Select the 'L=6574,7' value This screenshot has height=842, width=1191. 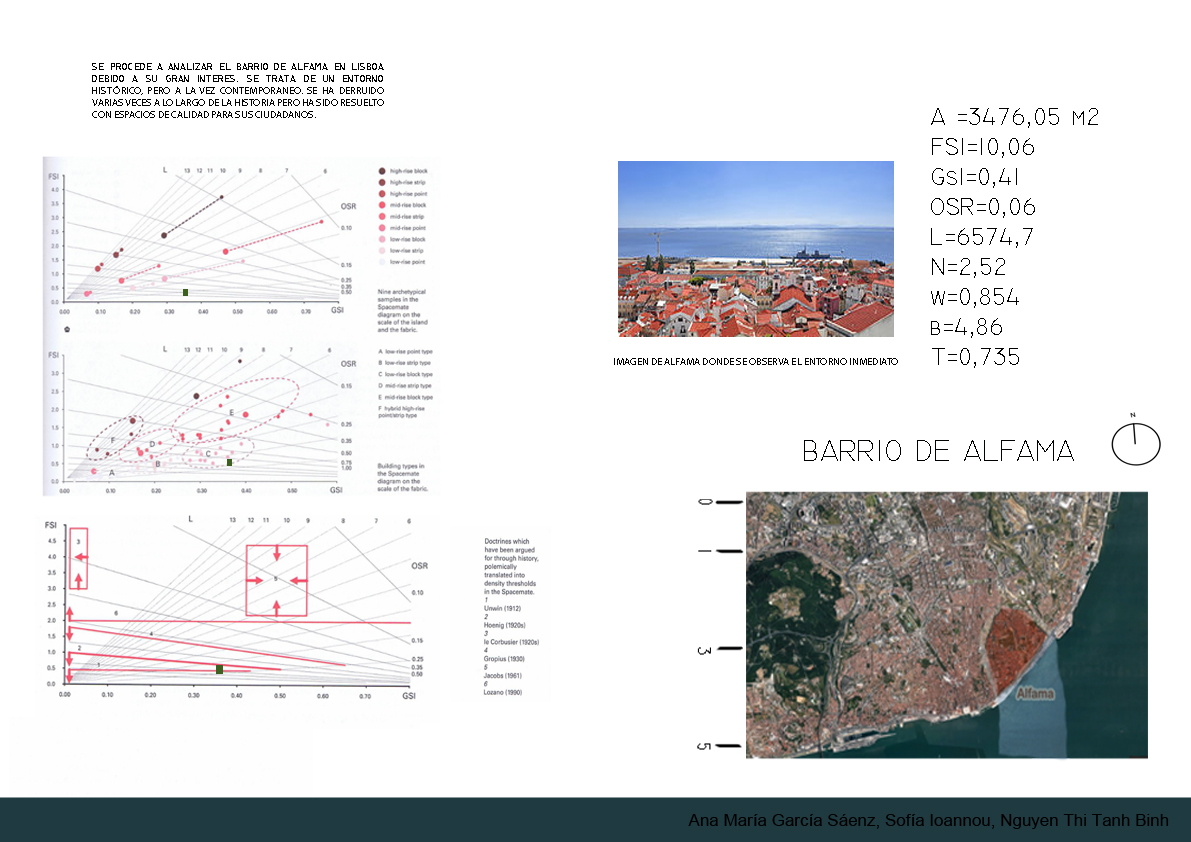(x=982, y=237)
